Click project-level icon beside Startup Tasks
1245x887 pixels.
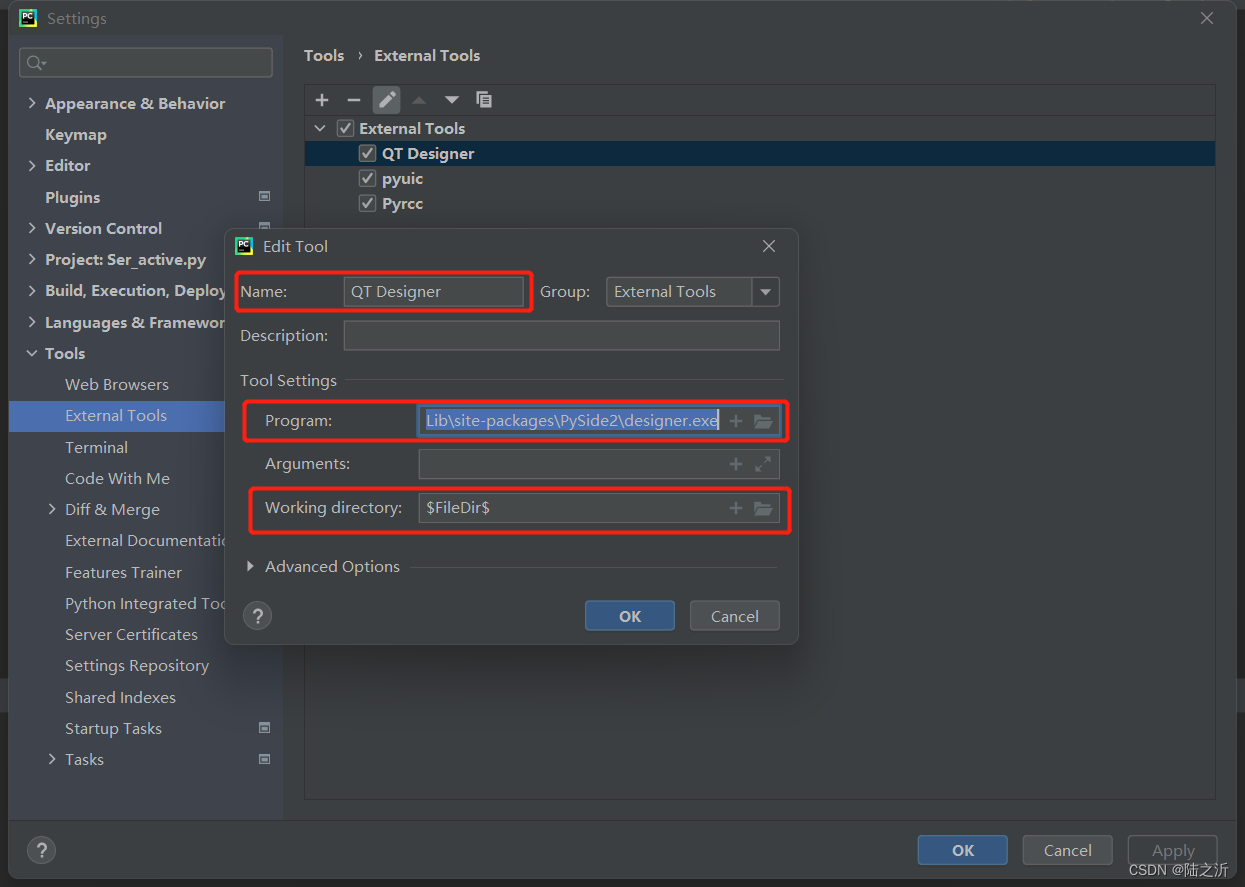264,727
